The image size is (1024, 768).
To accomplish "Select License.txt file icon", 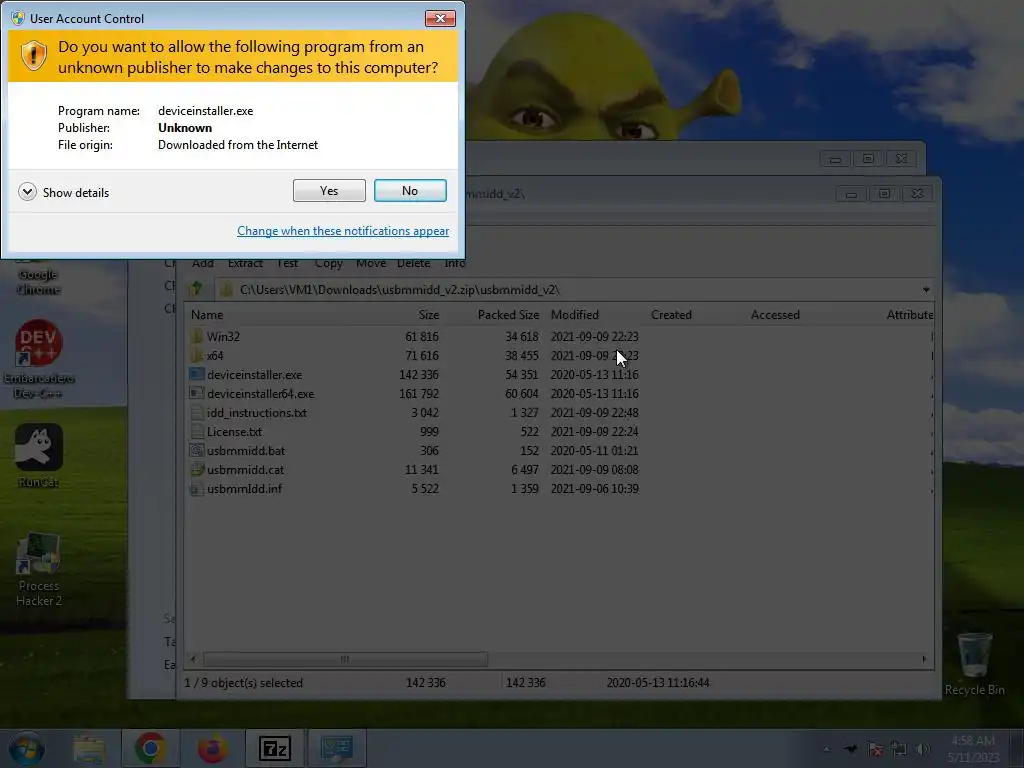I will tap(197, 431).
